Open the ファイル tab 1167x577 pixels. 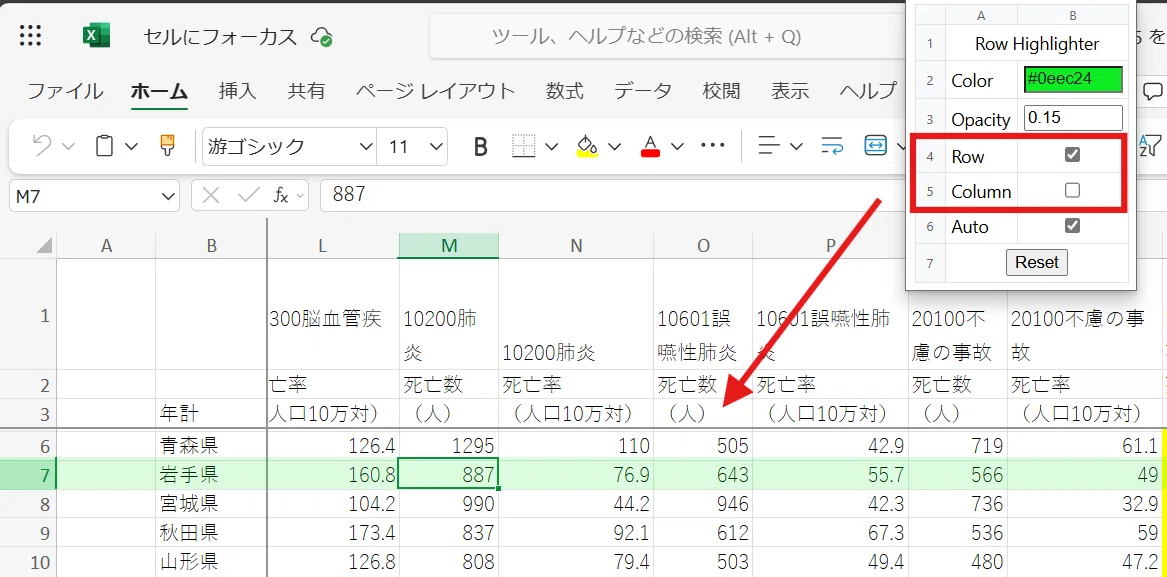pyautogui.click(x=65, y=92)
